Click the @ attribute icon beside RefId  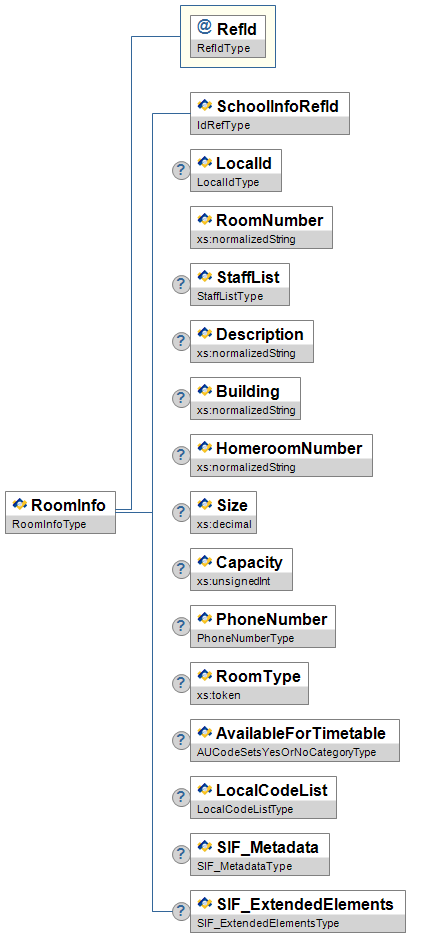pyautogui.click(x=204, y=27)
